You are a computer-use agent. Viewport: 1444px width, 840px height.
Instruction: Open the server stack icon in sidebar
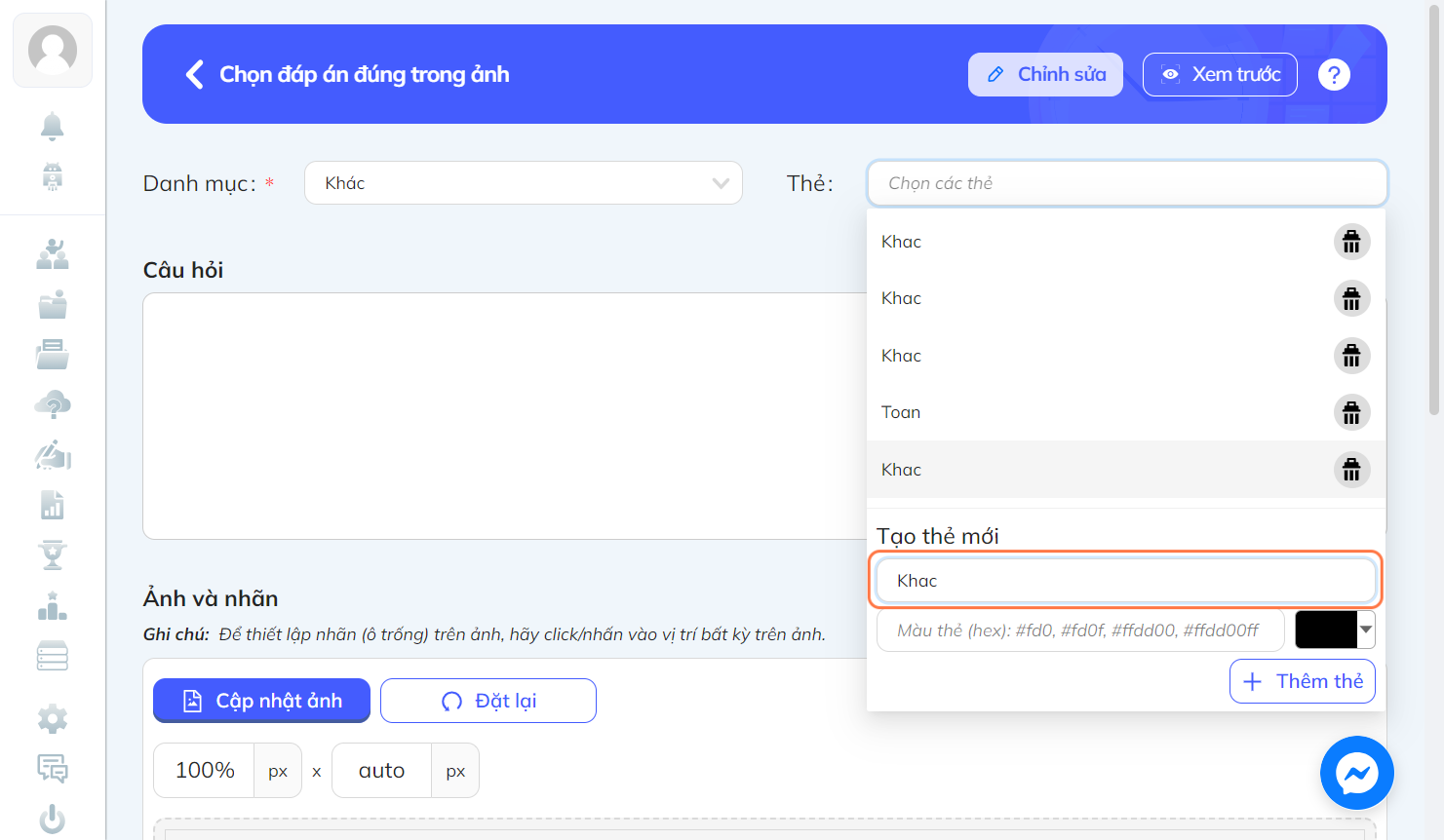53,657
